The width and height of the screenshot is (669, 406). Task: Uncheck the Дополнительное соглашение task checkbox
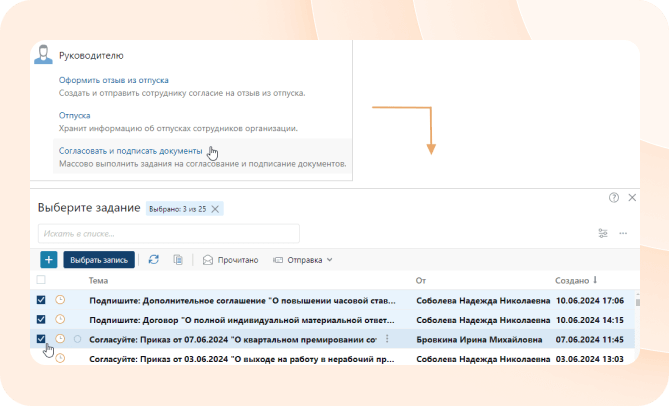(41, 300)
